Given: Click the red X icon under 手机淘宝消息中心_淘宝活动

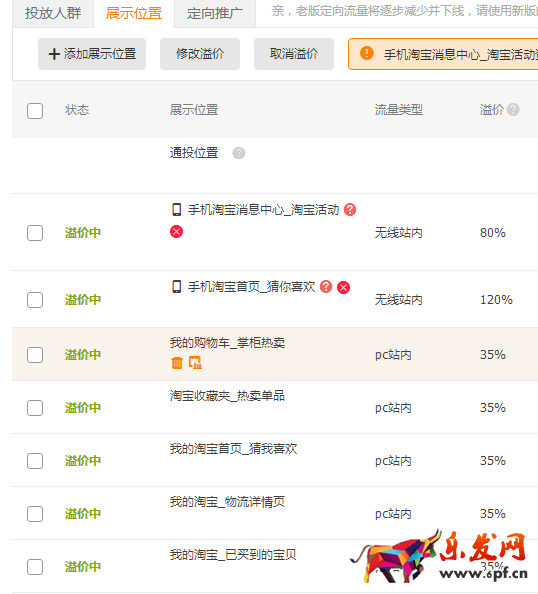Looking at the screenshot, I should tap(176, 231).
